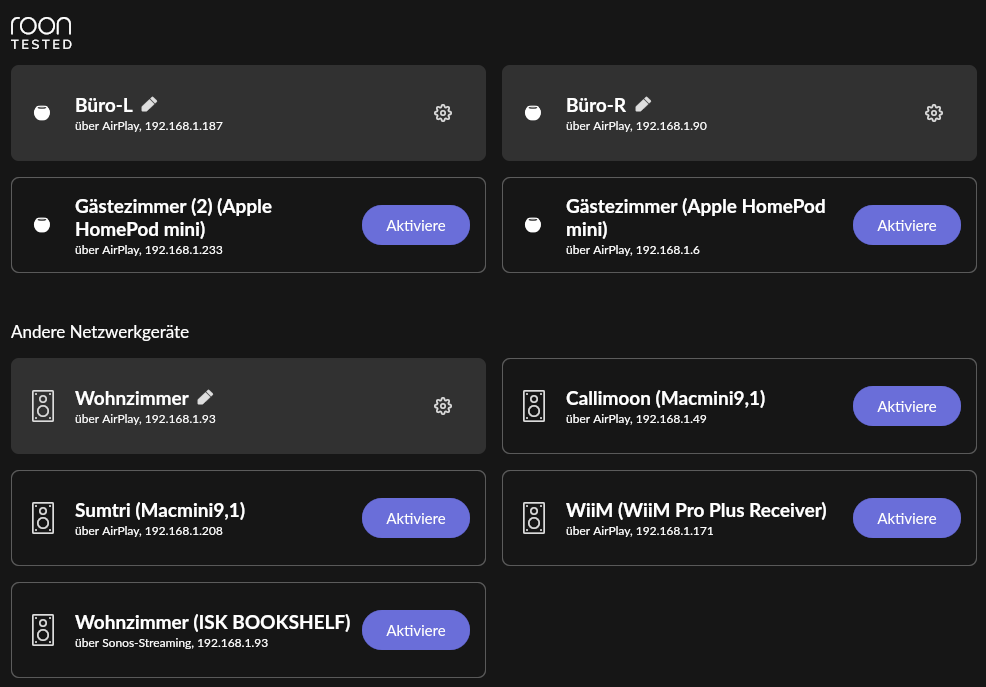Screen dimensions: 986x687
Task: Edit the Büro-L name with pencil
Action: (149, 104)
